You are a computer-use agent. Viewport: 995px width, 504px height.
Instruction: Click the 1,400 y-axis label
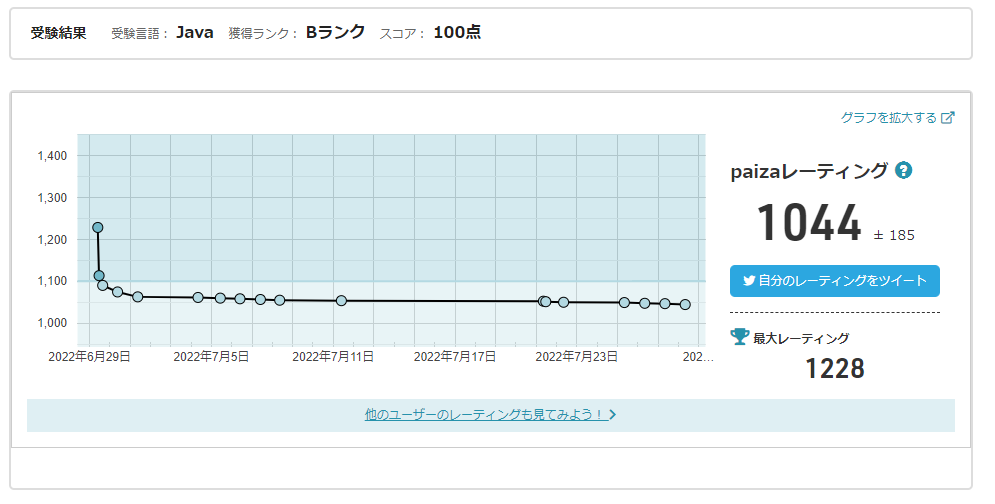51,156
